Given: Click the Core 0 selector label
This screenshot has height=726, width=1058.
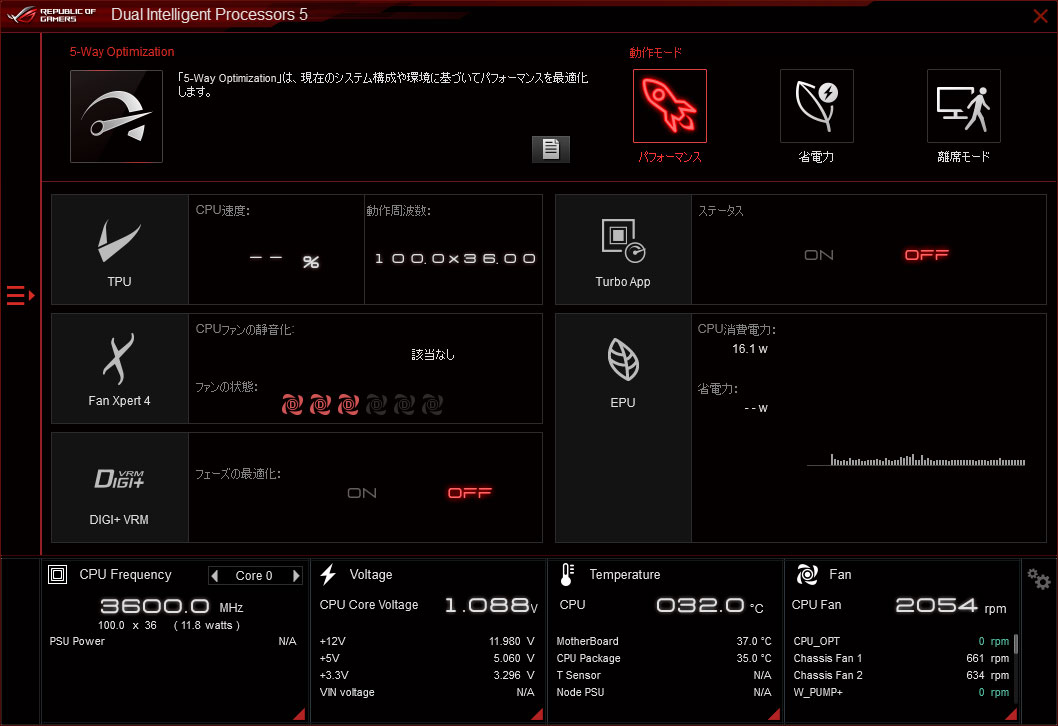Looking at the screenshot, I should pyautogui.click(x=254, y=576).
